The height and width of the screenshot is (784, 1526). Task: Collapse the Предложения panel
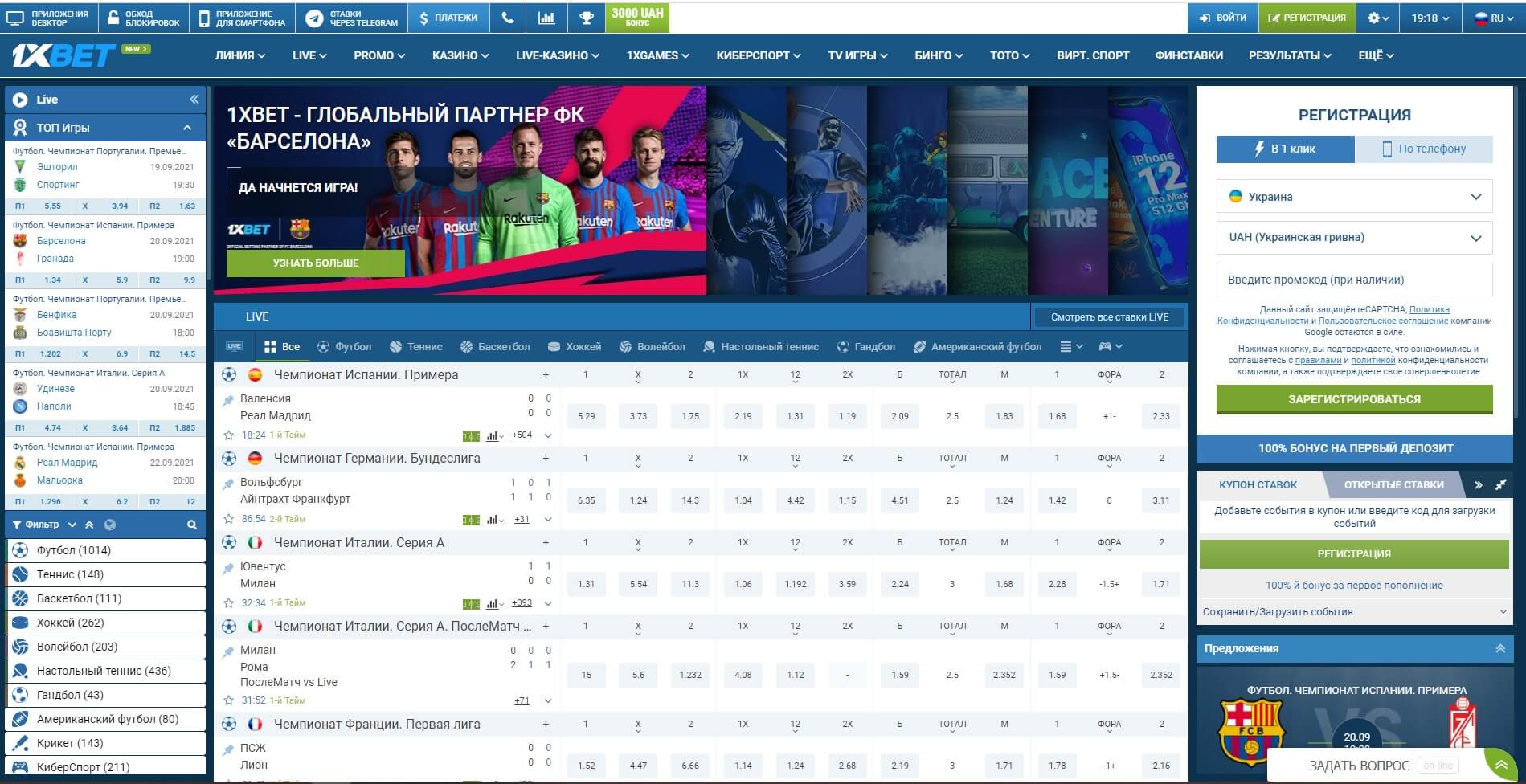(x=1500, y=648)
